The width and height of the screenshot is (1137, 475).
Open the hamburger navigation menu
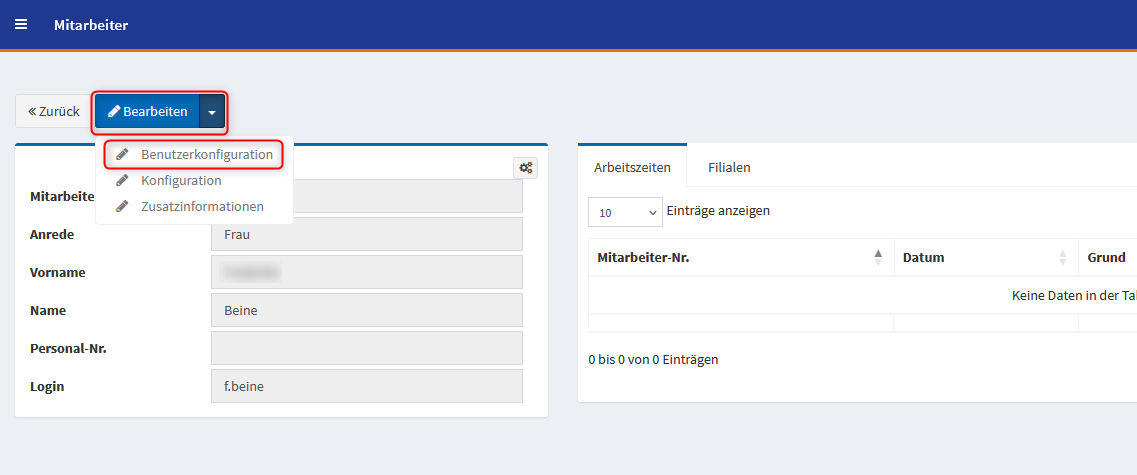pos(21,25)
